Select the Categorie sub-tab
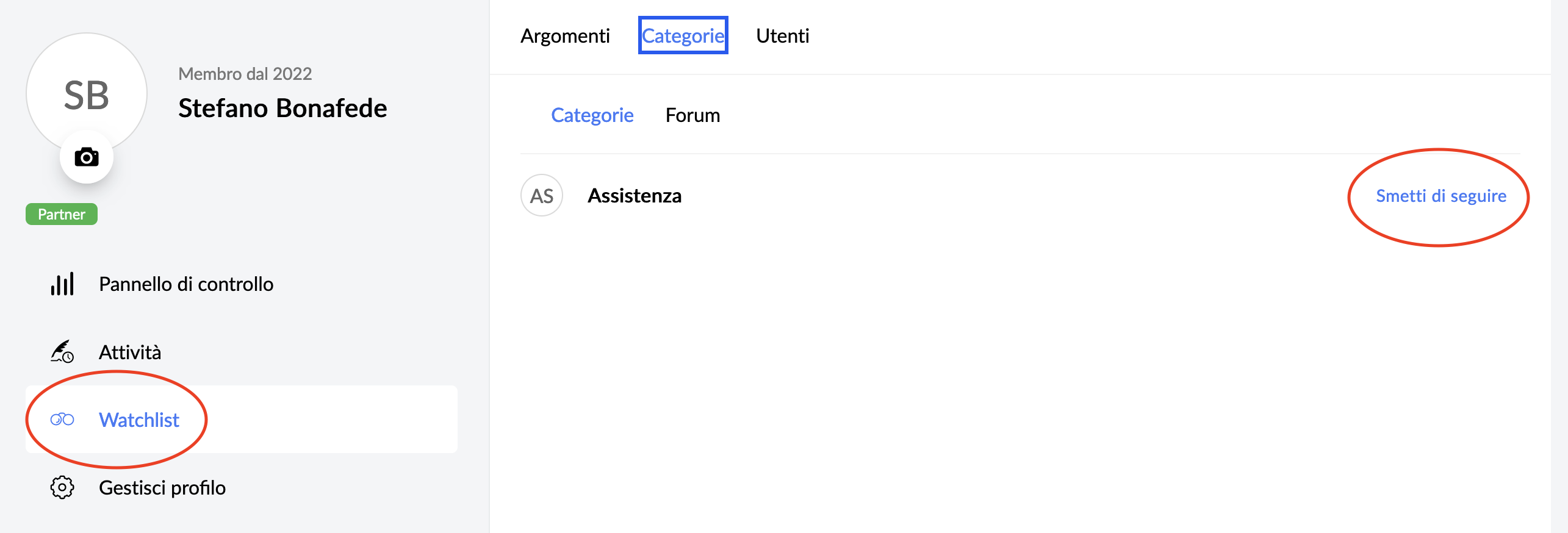This screenshot has height=533, width=1568. (x=592, y=115)
